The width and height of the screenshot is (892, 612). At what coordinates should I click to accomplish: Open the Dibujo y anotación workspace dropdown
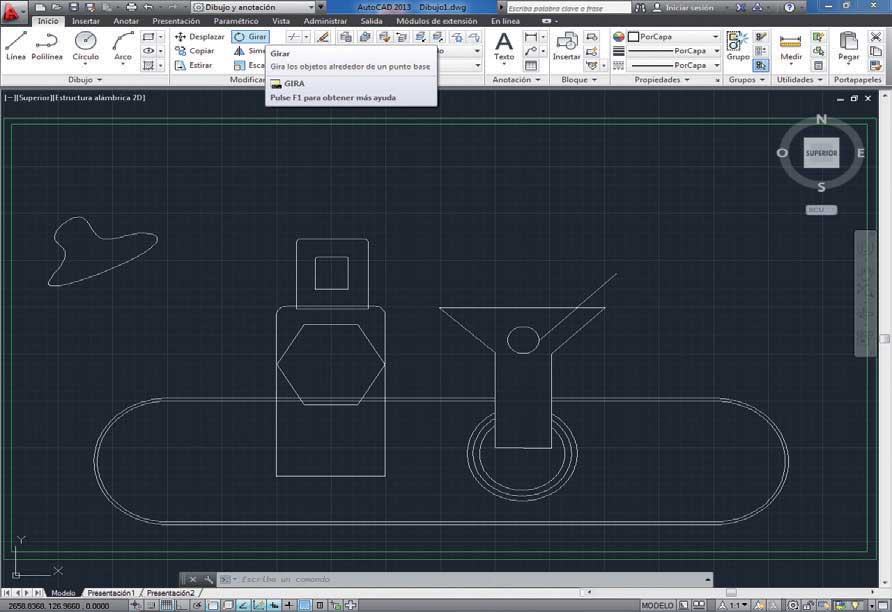pyautogui.click(x=253, y=7)
